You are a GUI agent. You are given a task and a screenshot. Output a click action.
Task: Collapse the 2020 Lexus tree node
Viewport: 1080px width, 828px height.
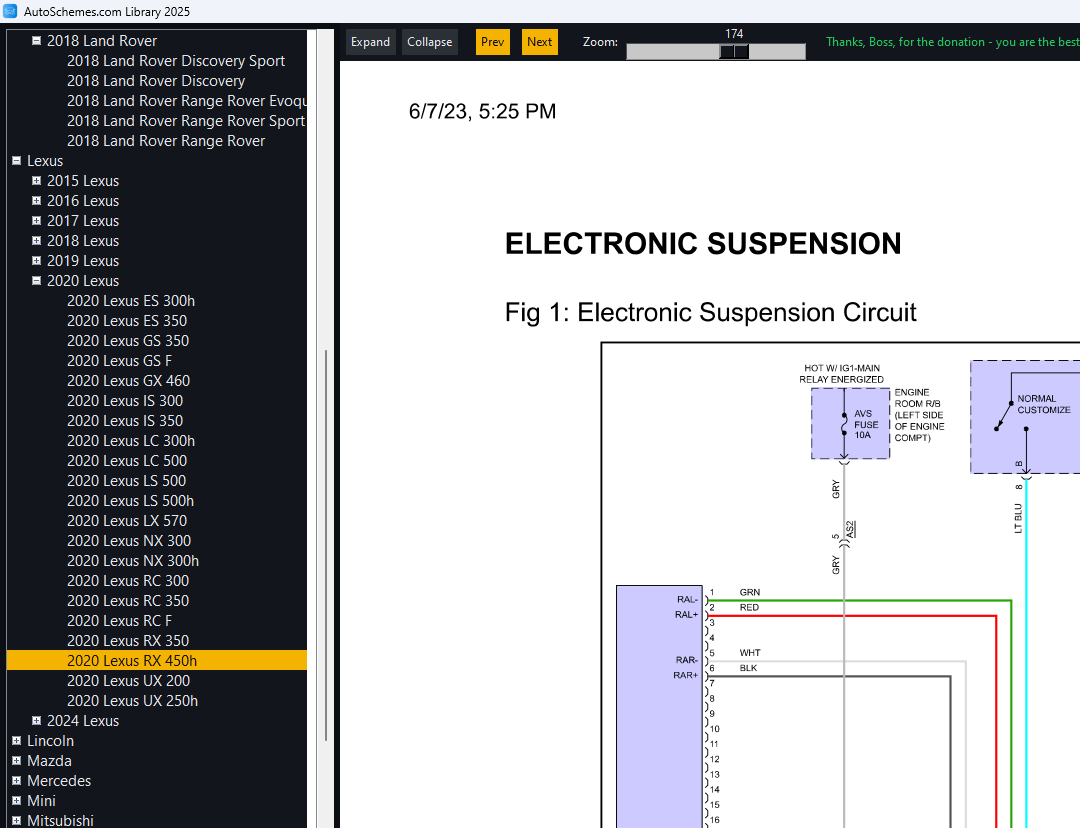37,281
